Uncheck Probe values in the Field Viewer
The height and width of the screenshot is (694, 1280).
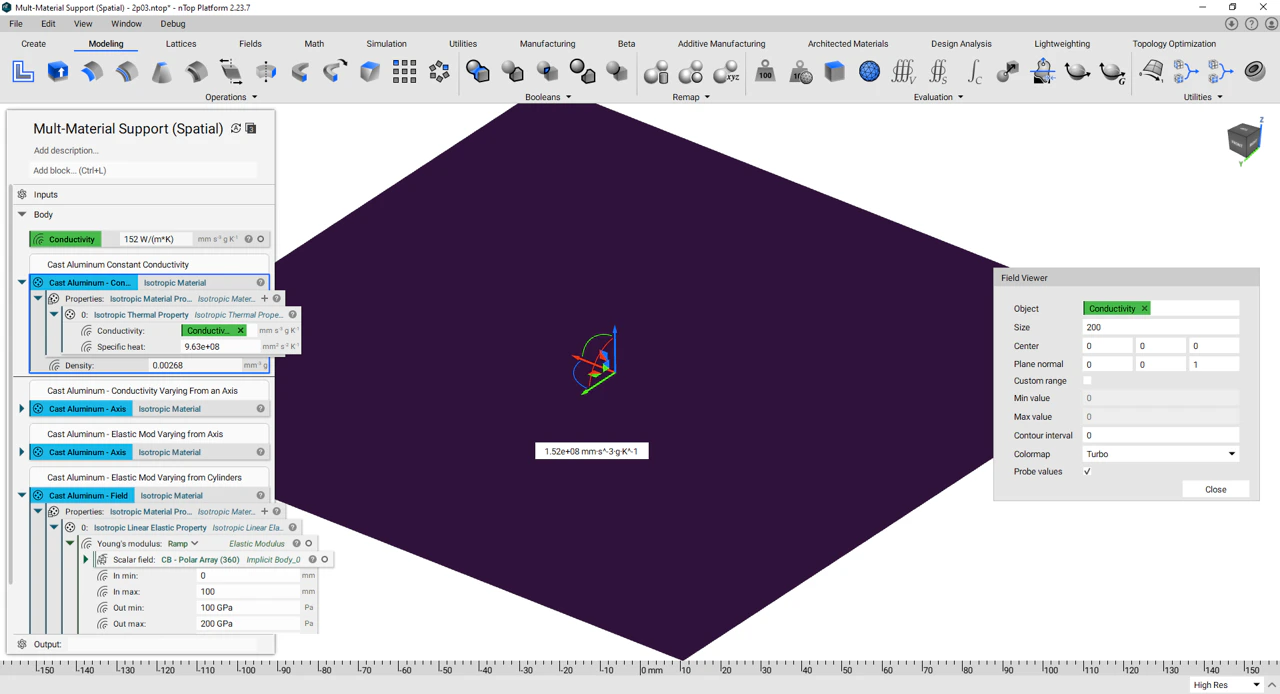(x=1087, y=471)
